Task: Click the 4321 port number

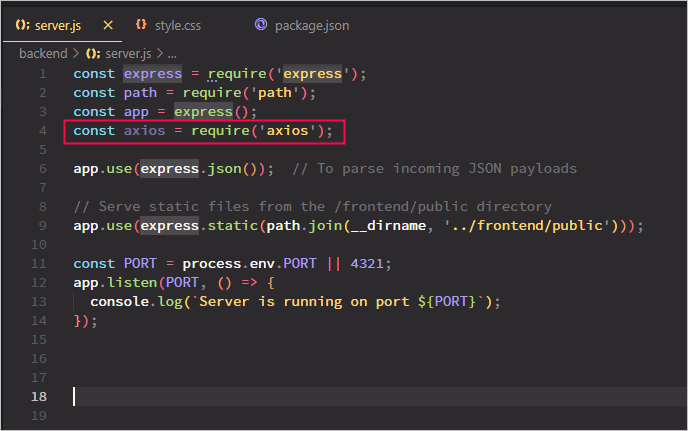Action: [x=367, y=264]
